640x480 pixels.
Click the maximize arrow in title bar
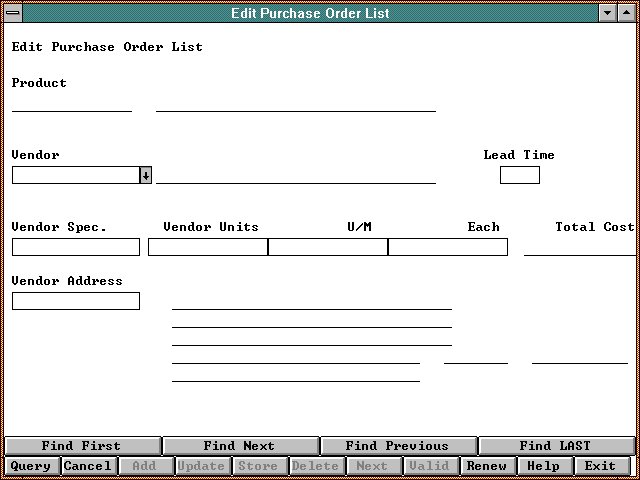tap(627, 13)
